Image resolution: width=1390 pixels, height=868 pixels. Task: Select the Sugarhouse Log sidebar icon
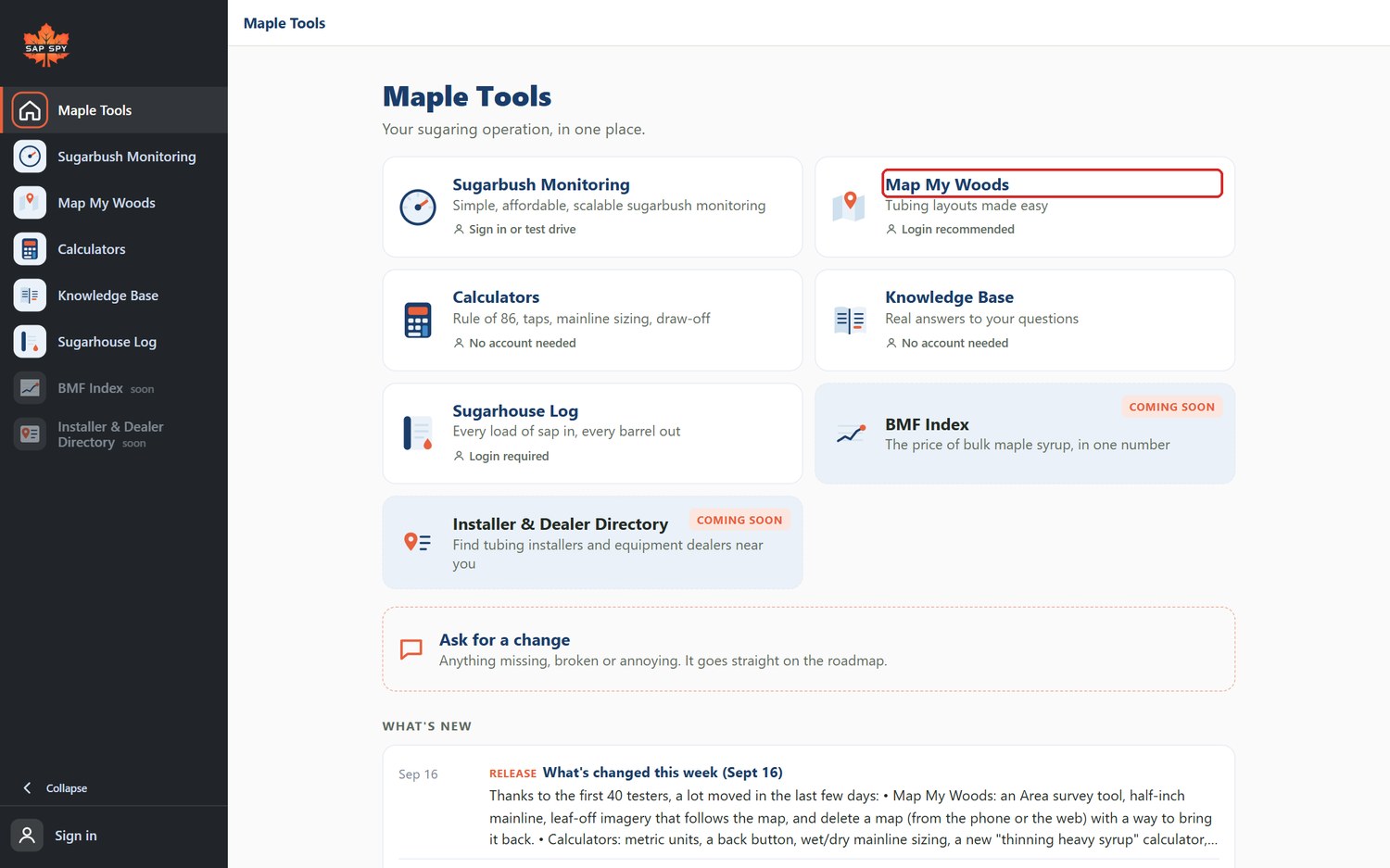(30, 342)
